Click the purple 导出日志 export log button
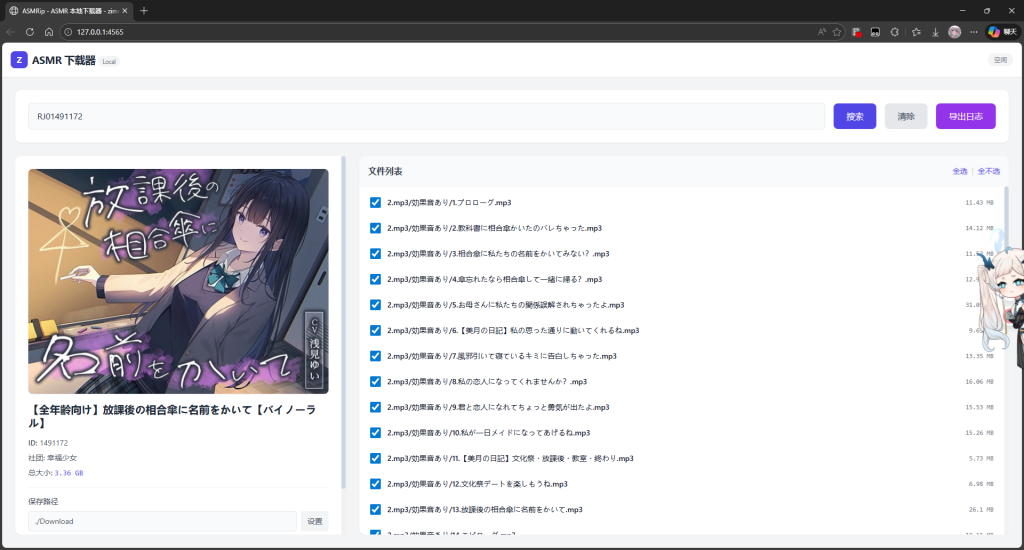Image resolution: width=1024 pixels, height=550 pixels. point(966,116)
